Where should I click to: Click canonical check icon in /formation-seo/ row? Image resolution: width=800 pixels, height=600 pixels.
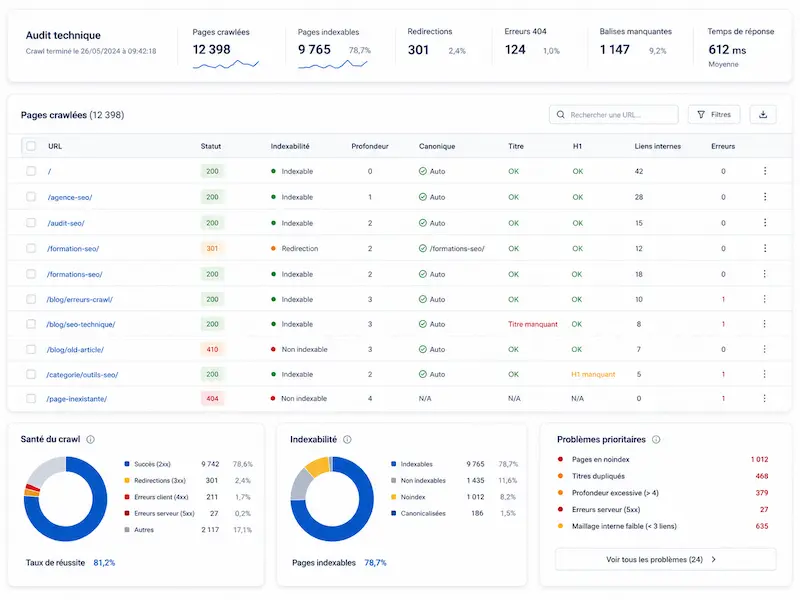click(x=422, y=248)
